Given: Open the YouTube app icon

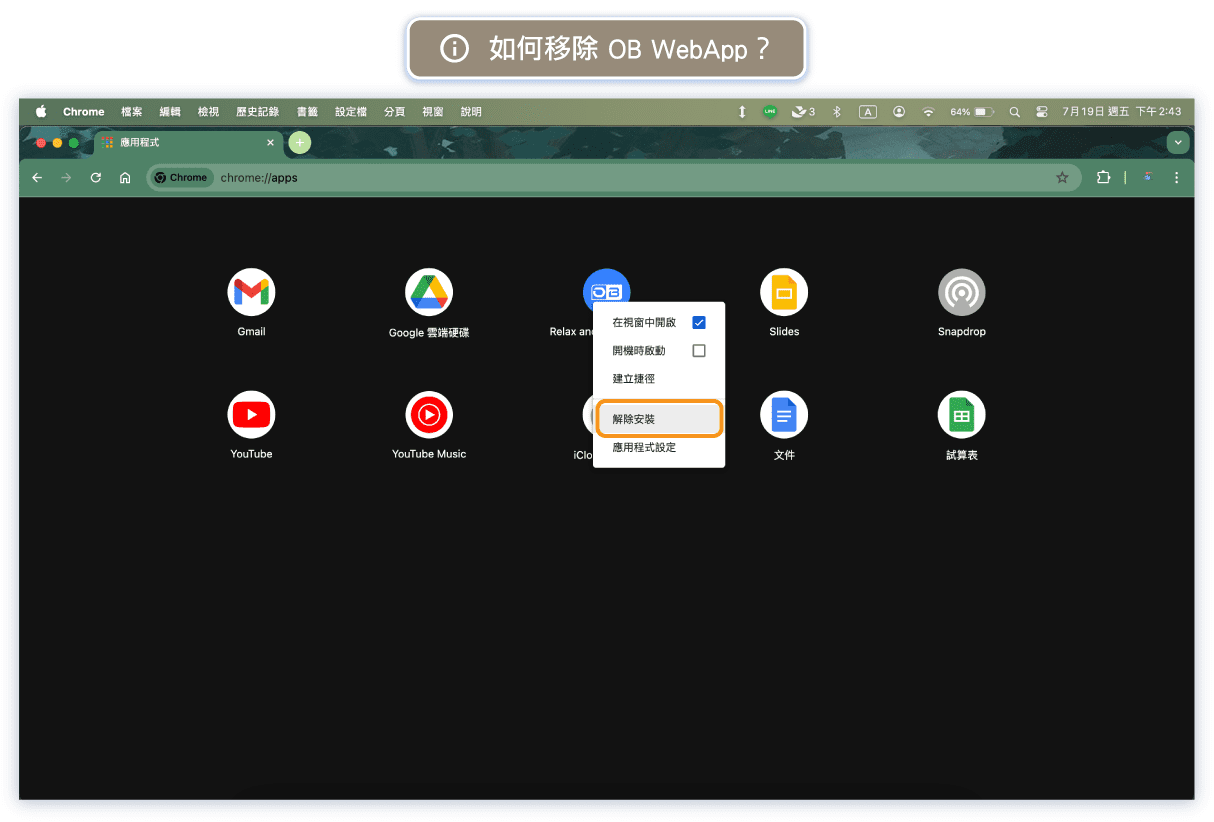Looking at the screenshot, I should click(251, 414).
